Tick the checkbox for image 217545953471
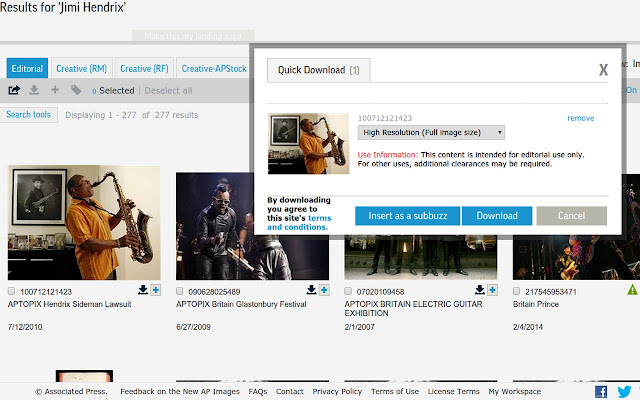 point(516,291)
